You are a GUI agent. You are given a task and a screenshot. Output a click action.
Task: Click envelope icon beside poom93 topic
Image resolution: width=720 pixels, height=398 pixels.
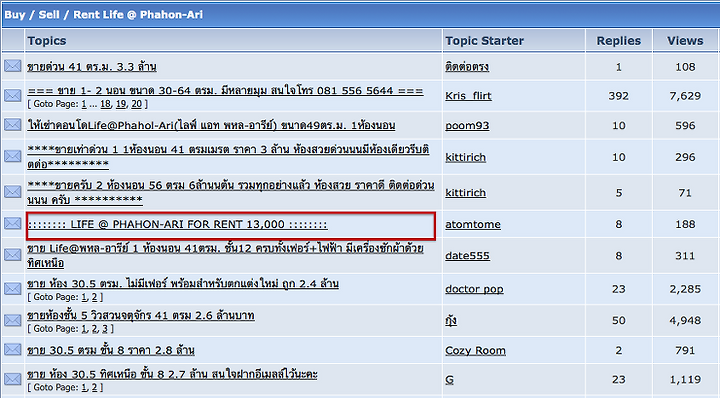(x=12, y=124)
